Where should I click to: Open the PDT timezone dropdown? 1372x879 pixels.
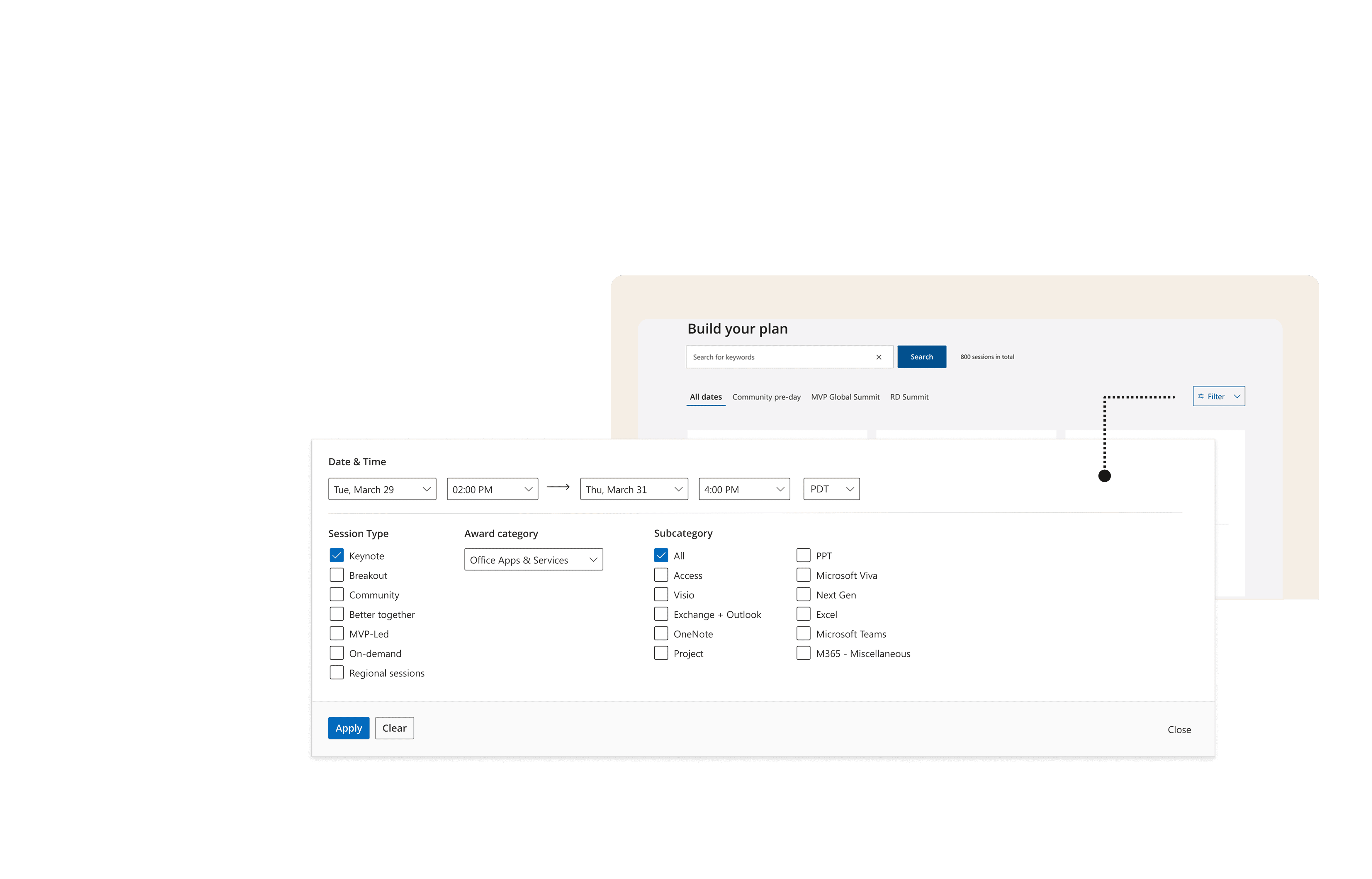click(x=831, y=489)
